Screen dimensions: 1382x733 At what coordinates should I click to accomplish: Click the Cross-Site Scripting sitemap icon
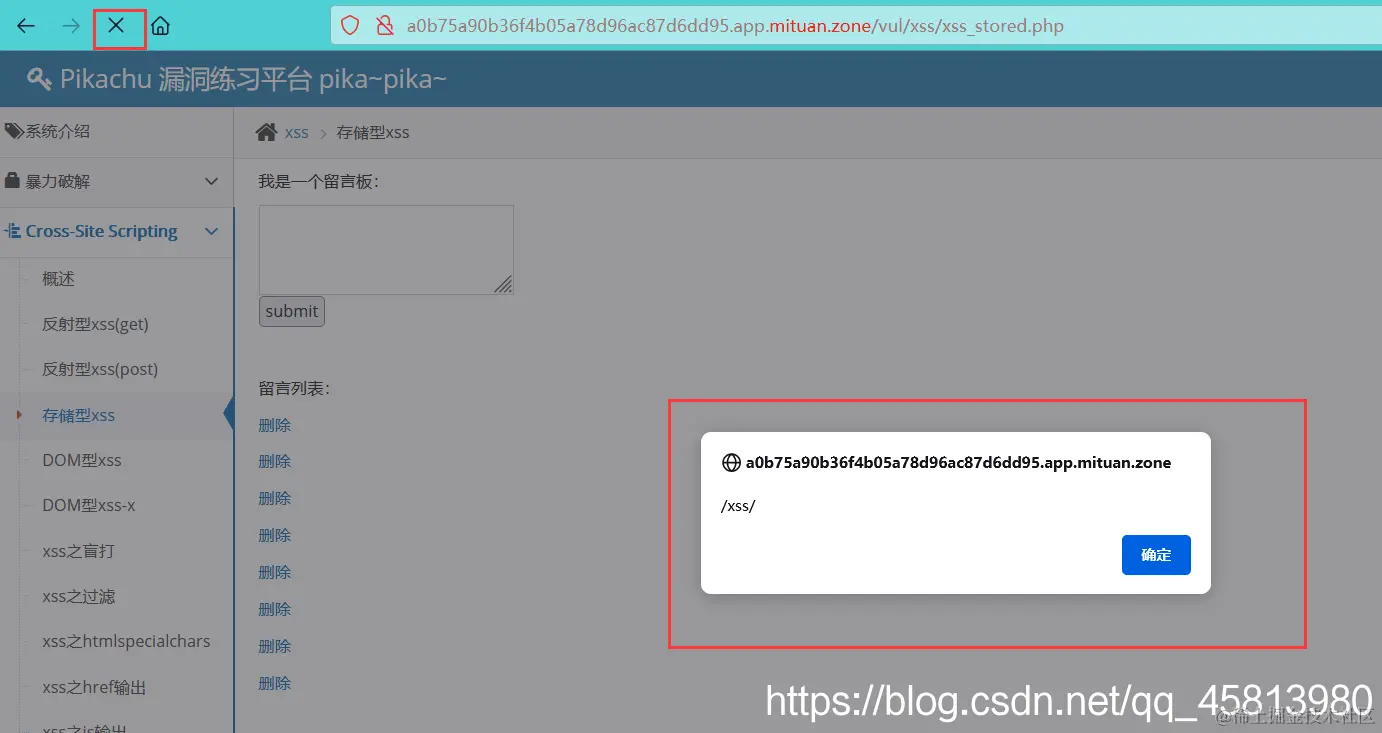point(13,231)
